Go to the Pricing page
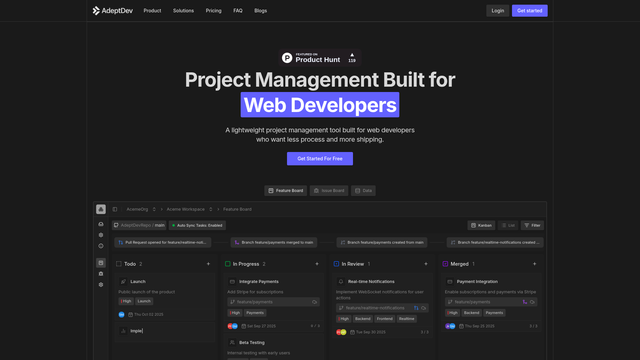The width and height of the screenshot is (640, 360). coord(213,11)
